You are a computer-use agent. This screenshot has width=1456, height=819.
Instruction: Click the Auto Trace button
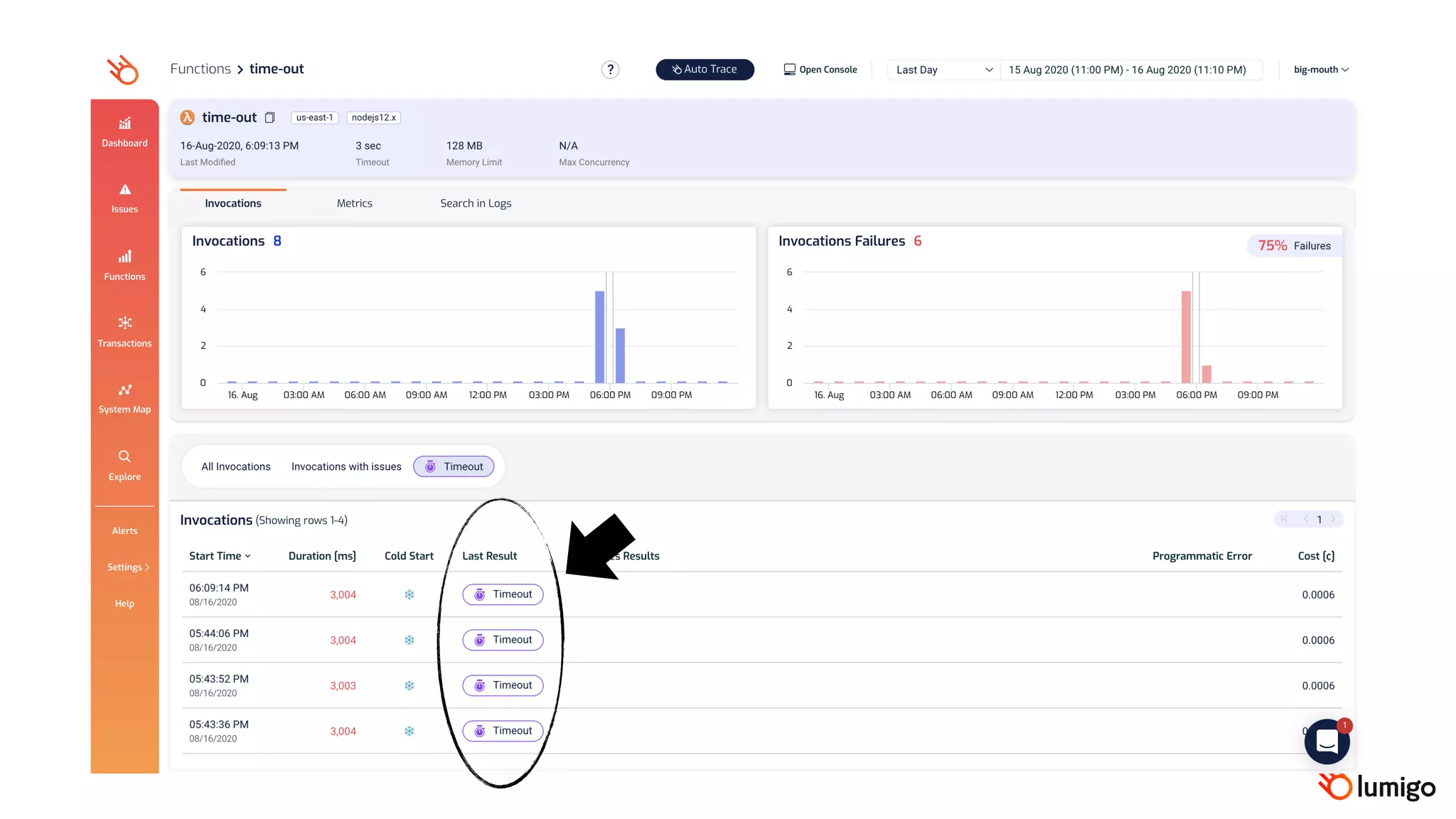pyautogui.click(x=705, y=70)
